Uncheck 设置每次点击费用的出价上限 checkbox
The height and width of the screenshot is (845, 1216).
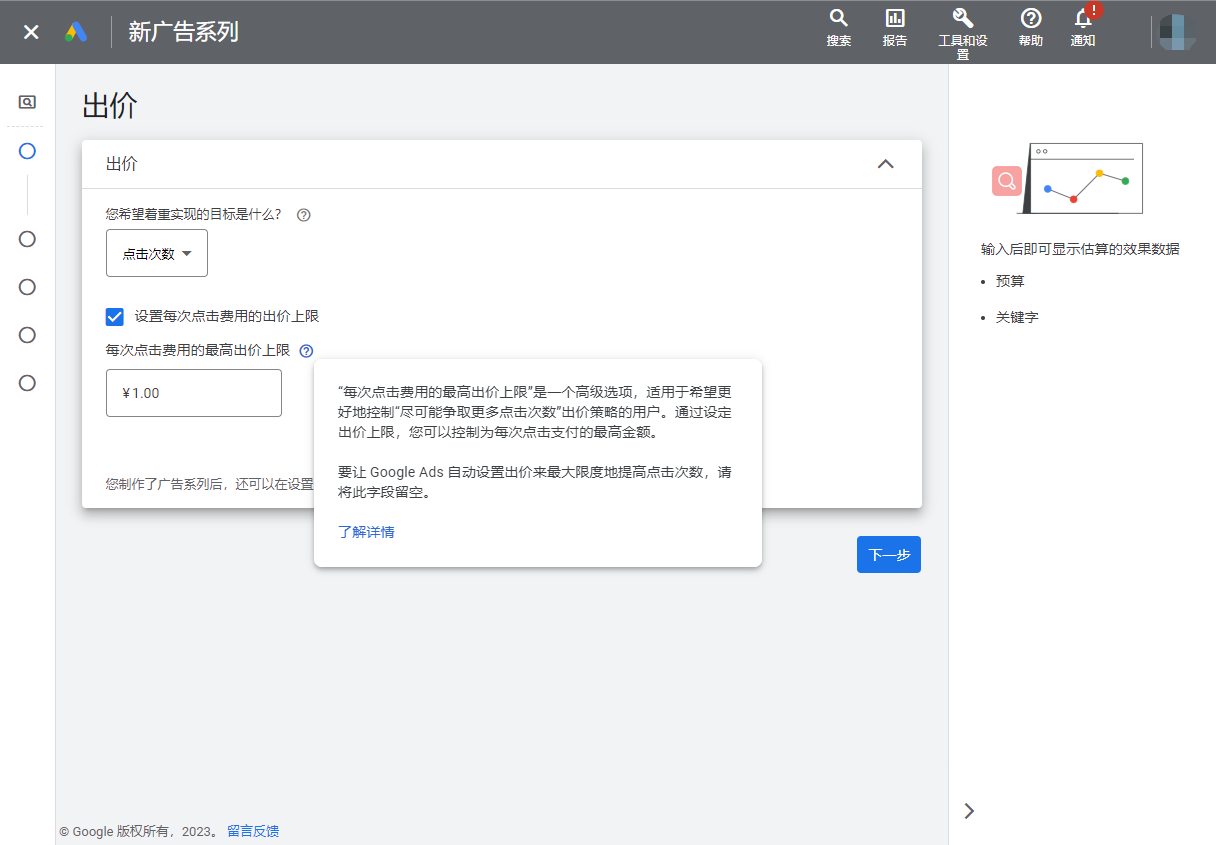click(x=115, y=316)
